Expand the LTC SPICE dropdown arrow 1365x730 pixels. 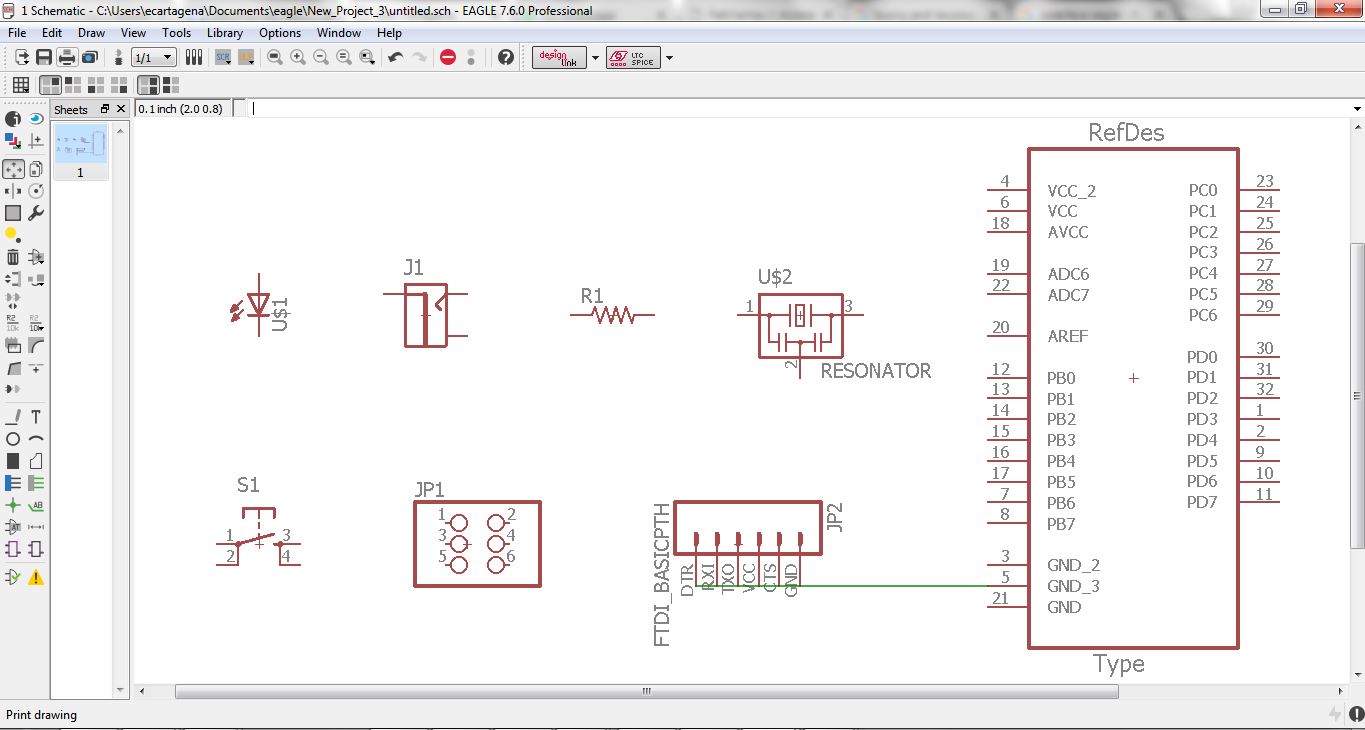(x=670, y=57)
